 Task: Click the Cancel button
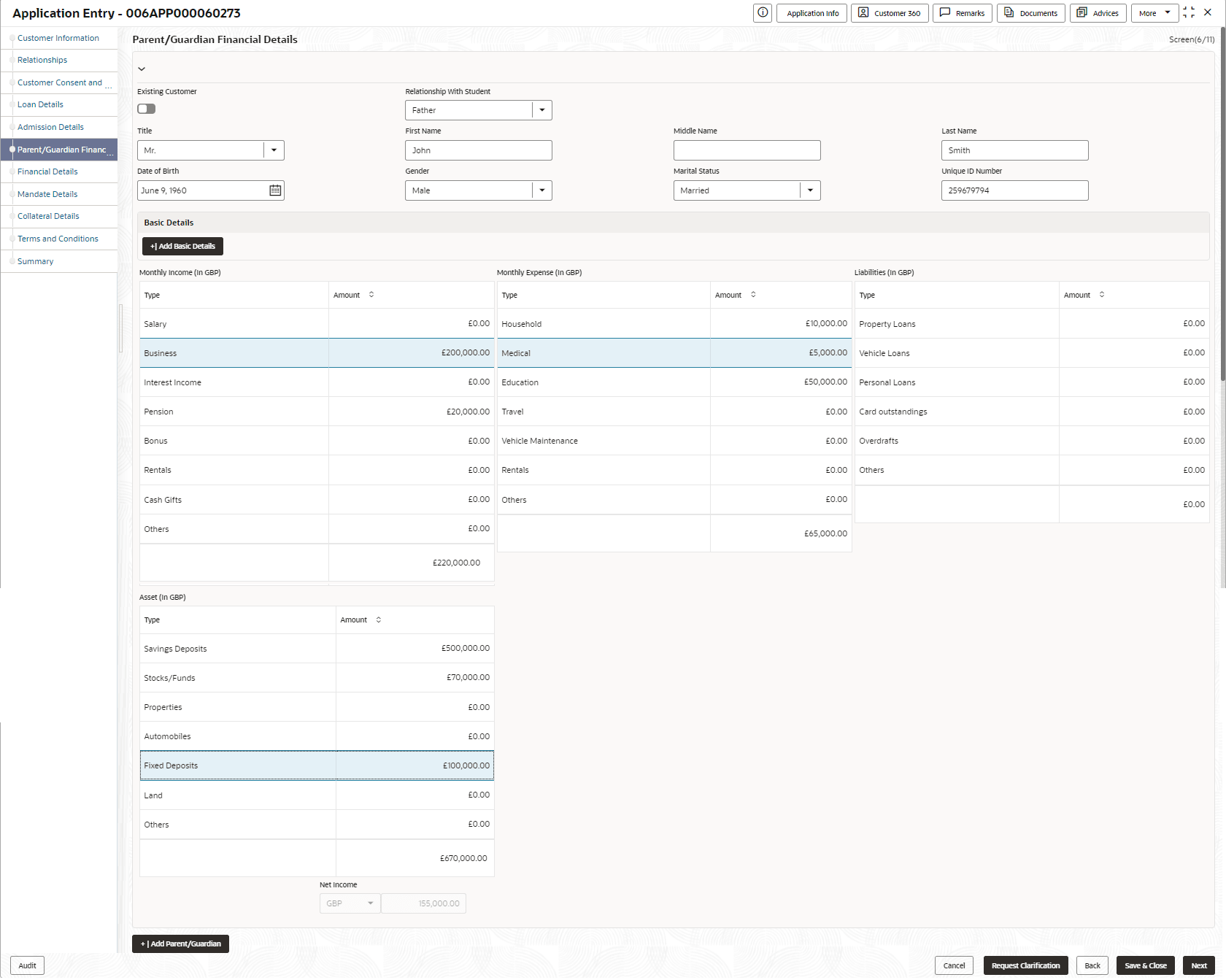point(954,965)
